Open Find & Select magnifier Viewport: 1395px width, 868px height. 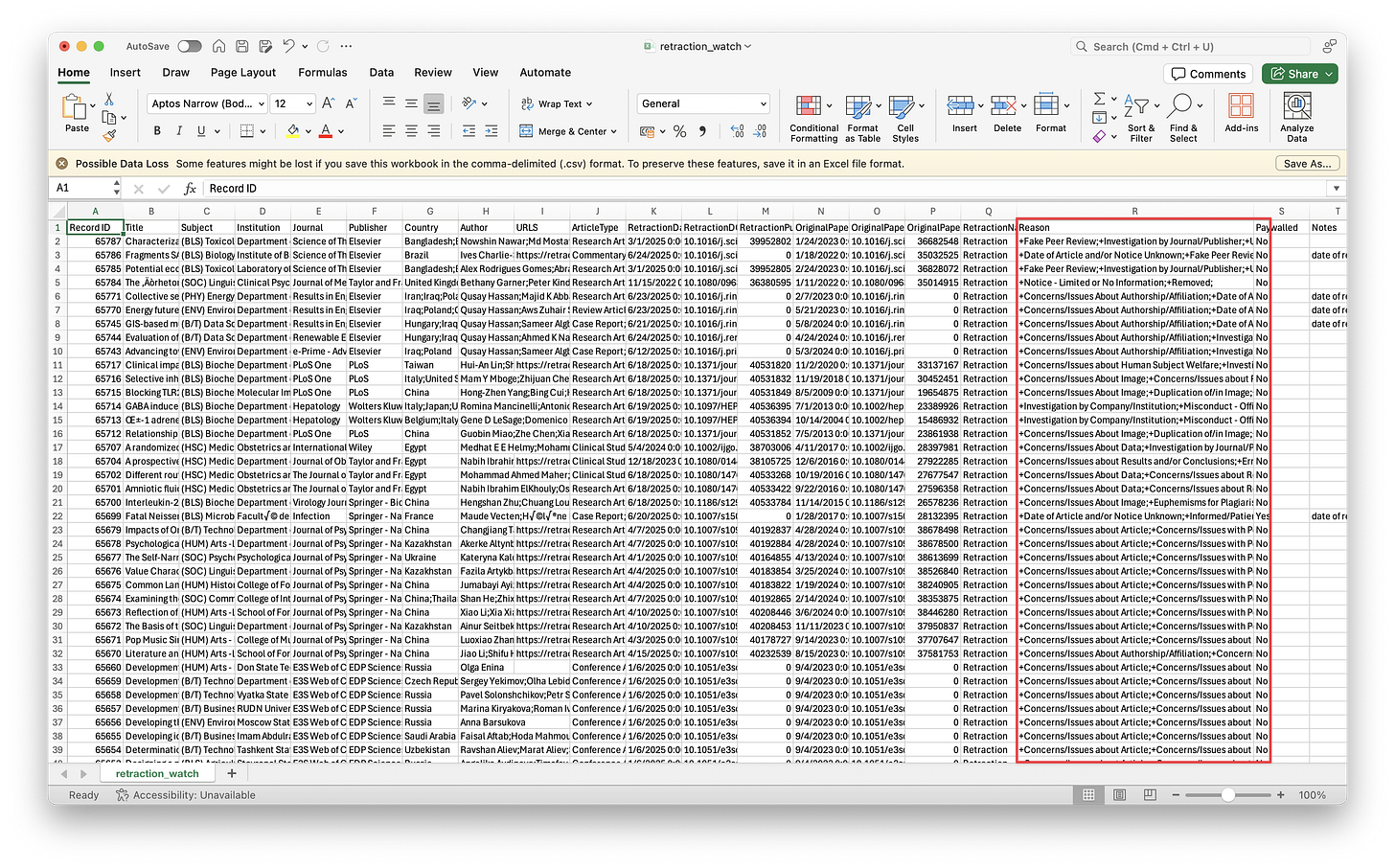1183,119
